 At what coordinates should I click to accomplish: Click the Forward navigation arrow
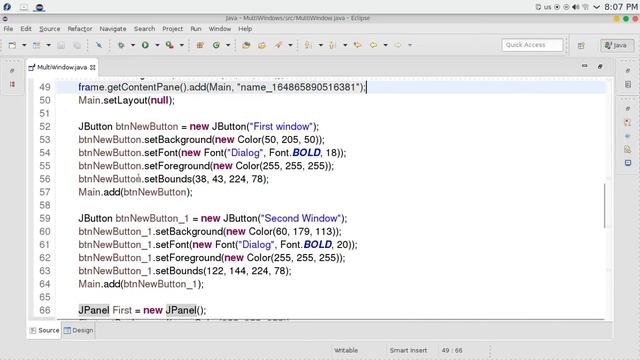pyautogui.click(x=398, y=45)
